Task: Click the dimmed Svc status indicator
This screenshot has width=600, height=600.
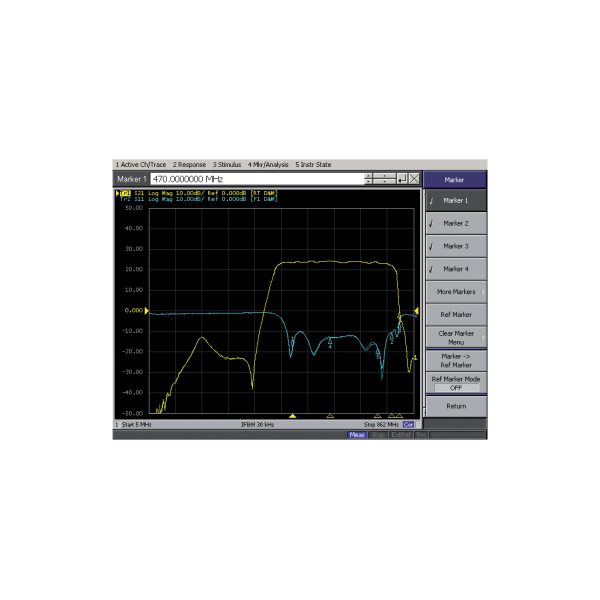Action: 421,435
